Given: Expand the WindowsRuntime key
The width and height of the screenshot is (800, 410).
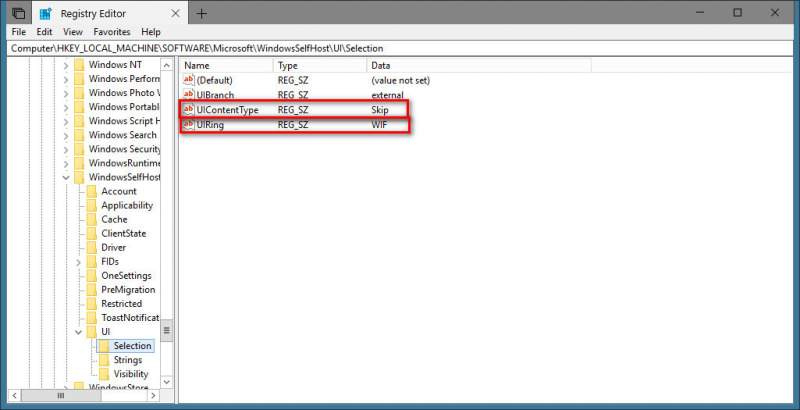Looking at the screenshot, I should point(66,163).
